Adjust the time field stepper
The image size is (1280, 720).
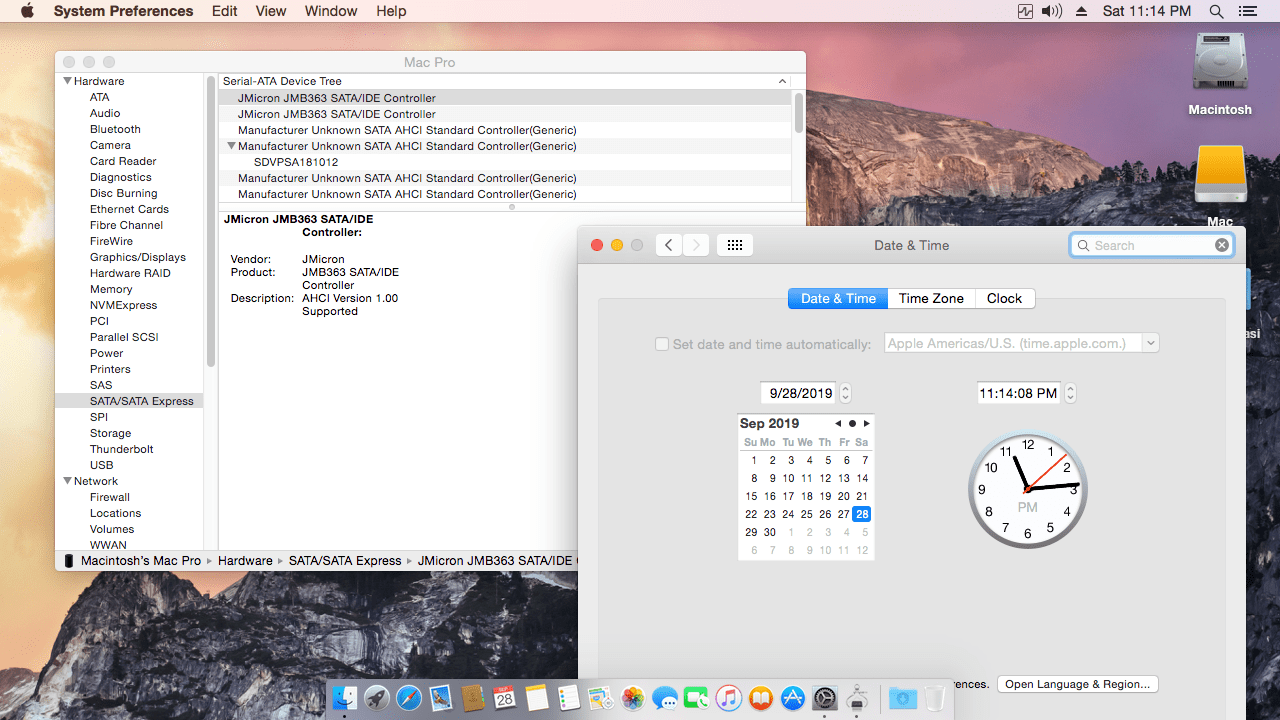1071,393
